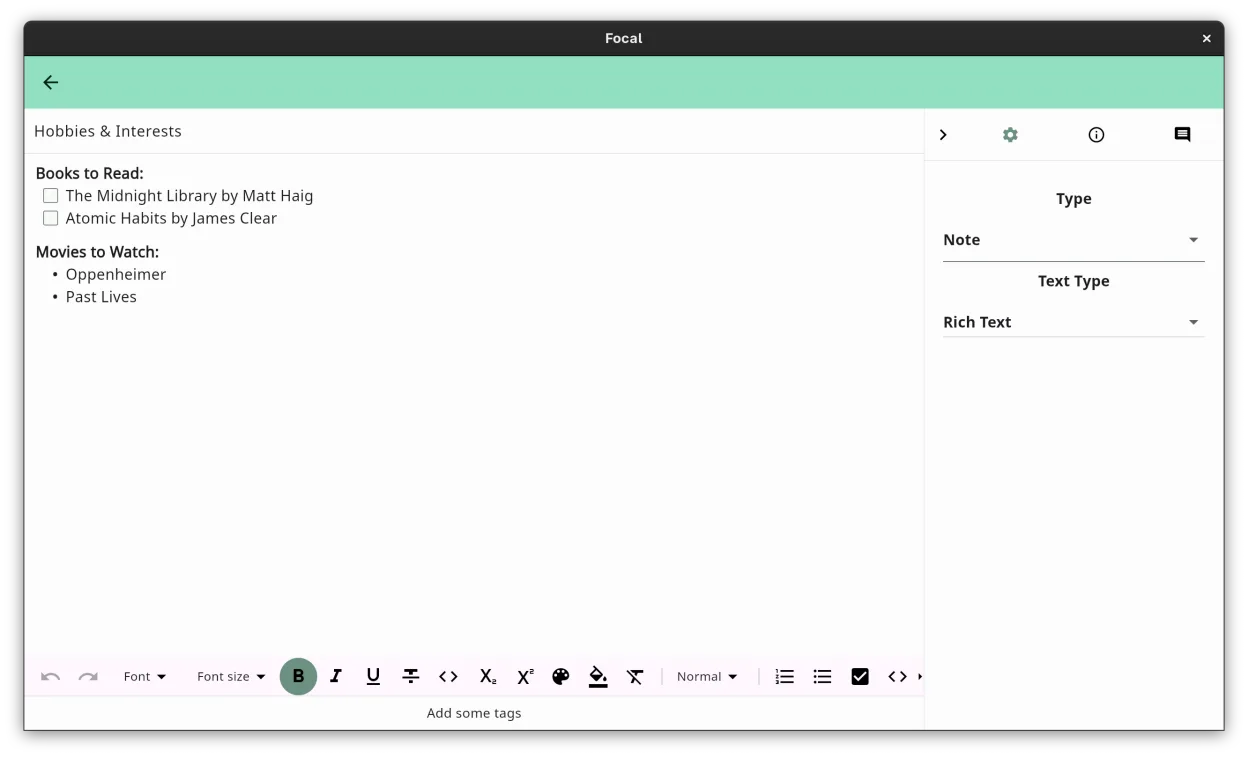Screen dimensions: 1248x757
Task: Click the Oppenheimer bullet item
Action: (116, 275)
